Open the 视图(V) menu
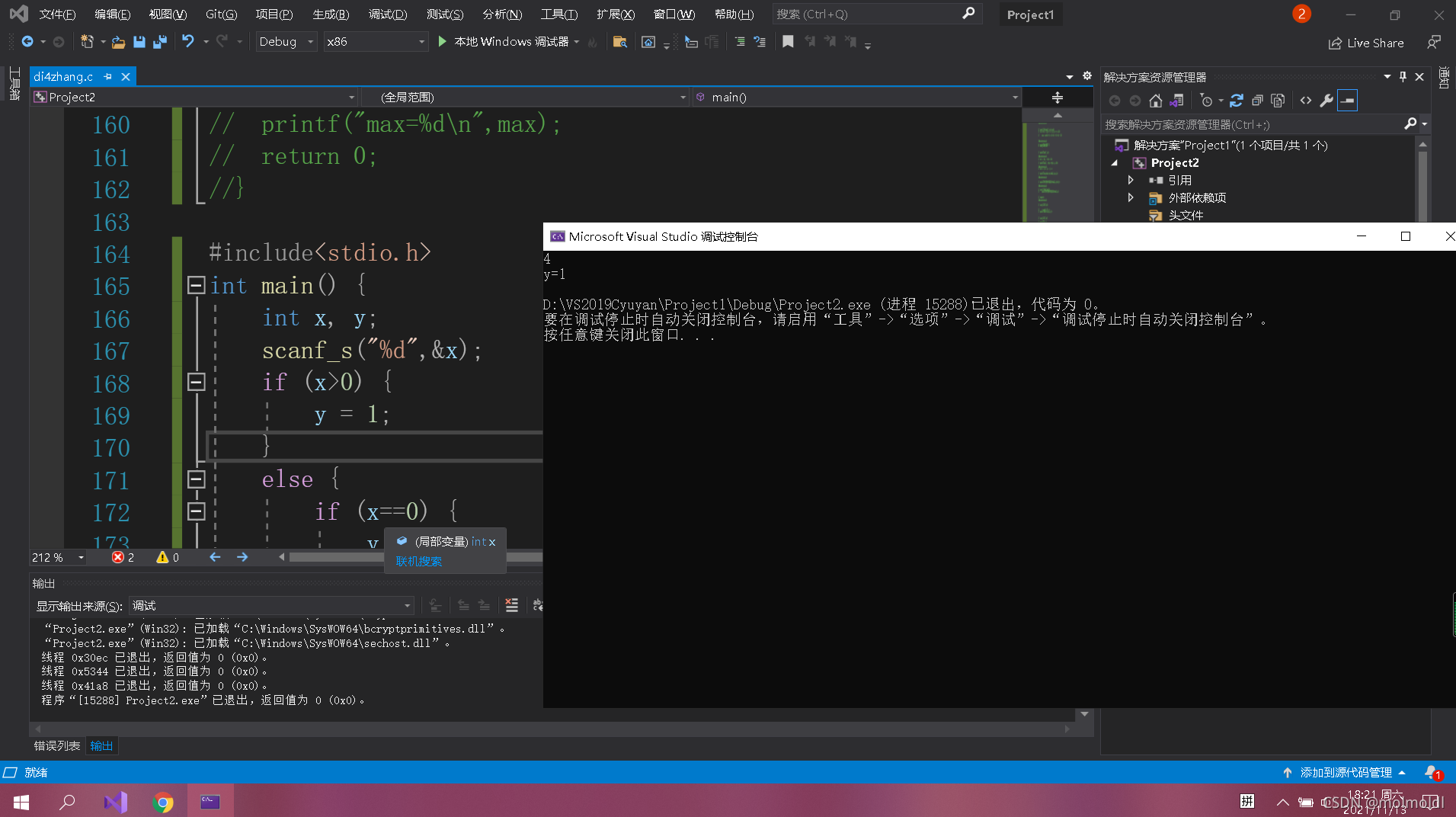The height and width of the screenshot is (817, 1456). [168, 14]
